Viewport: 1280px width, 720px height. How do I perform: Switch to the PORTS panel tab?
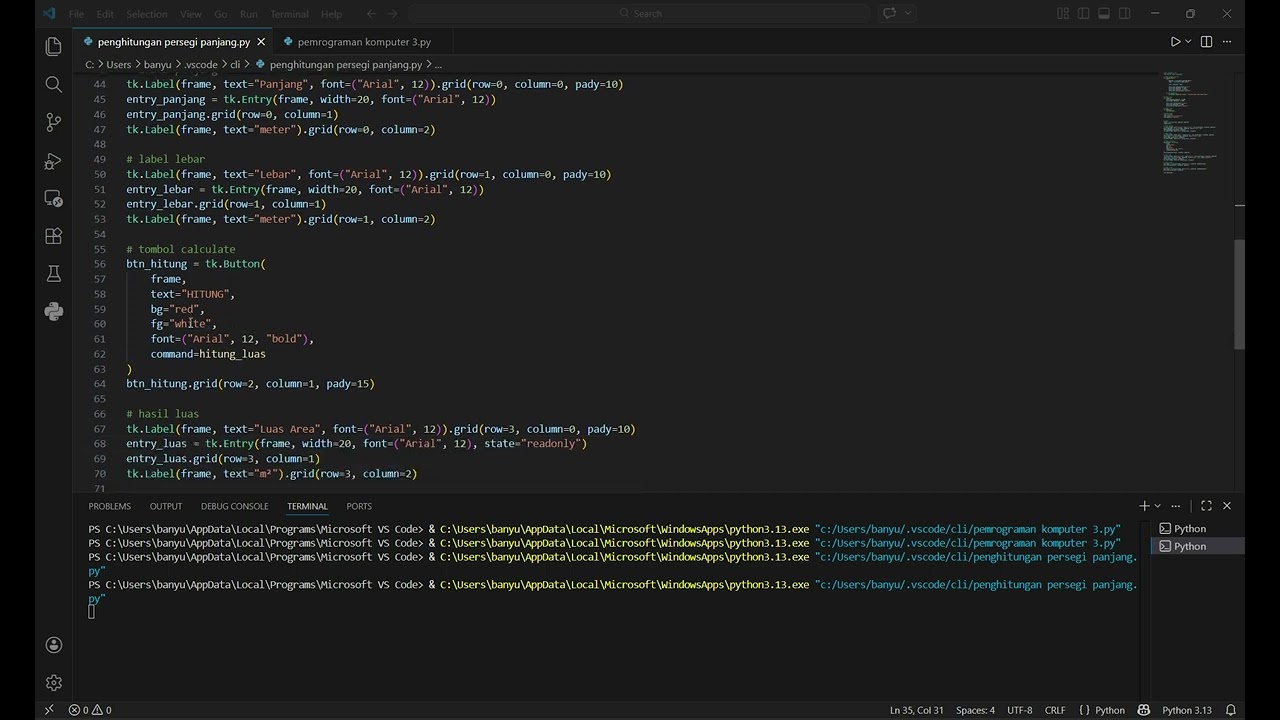coord(359,506)
